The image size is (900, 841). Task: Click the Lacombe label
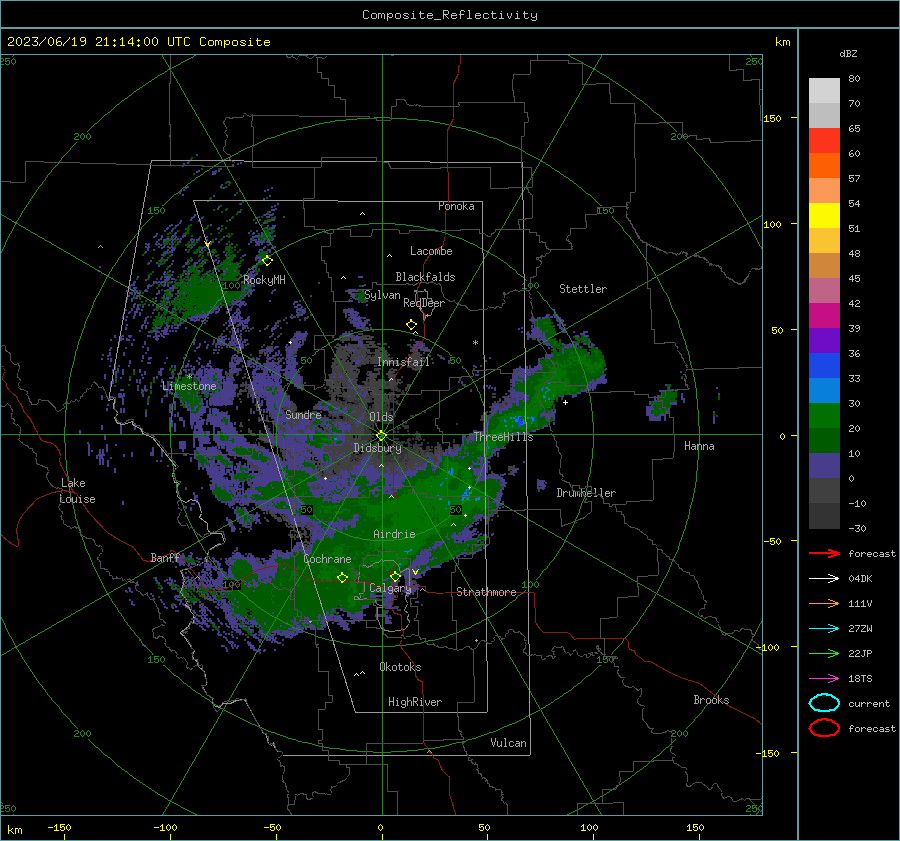coord(431,251)
